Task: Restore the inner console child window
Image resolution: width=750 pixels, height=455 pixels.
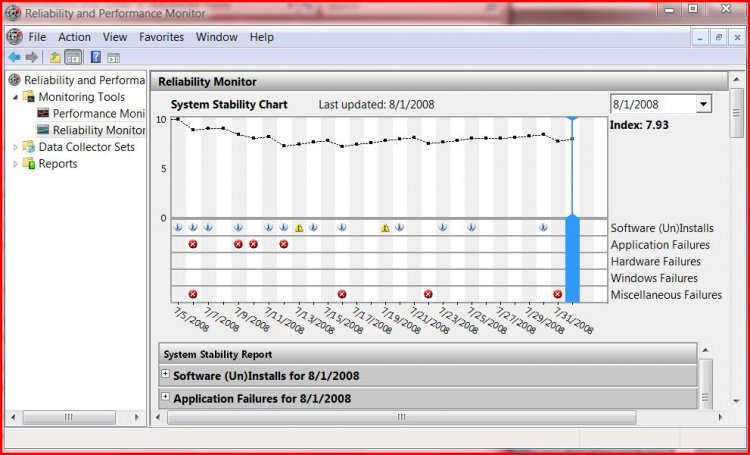Action: coord(718,37)
